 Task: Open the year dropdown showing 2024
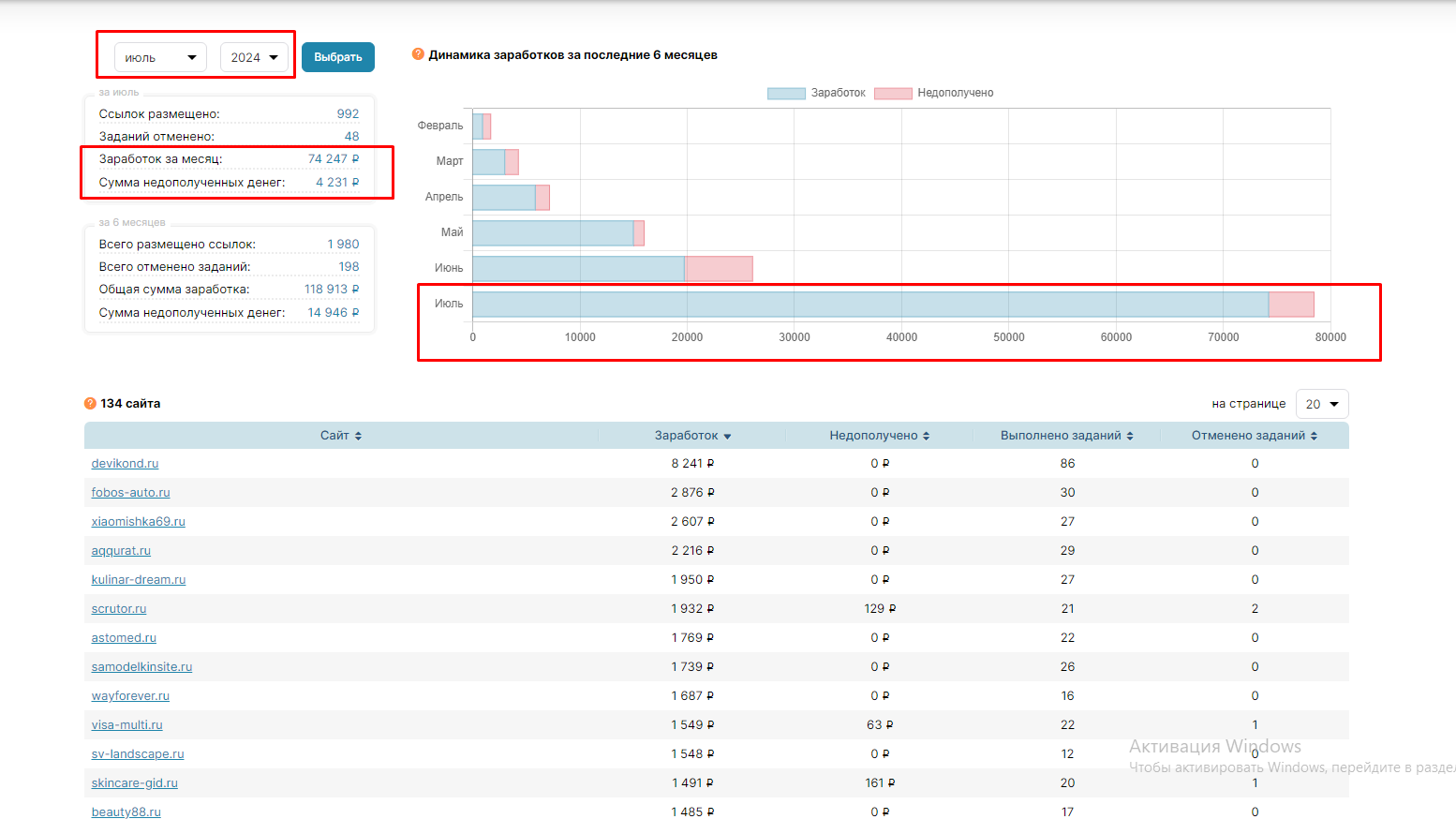tap(255, 57)
